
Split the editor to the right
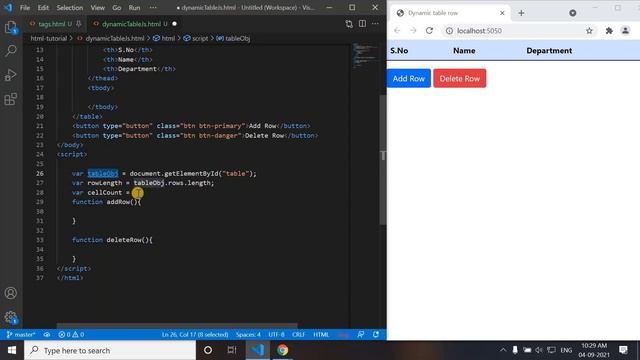pyautogui.click(x=362, y=24)
